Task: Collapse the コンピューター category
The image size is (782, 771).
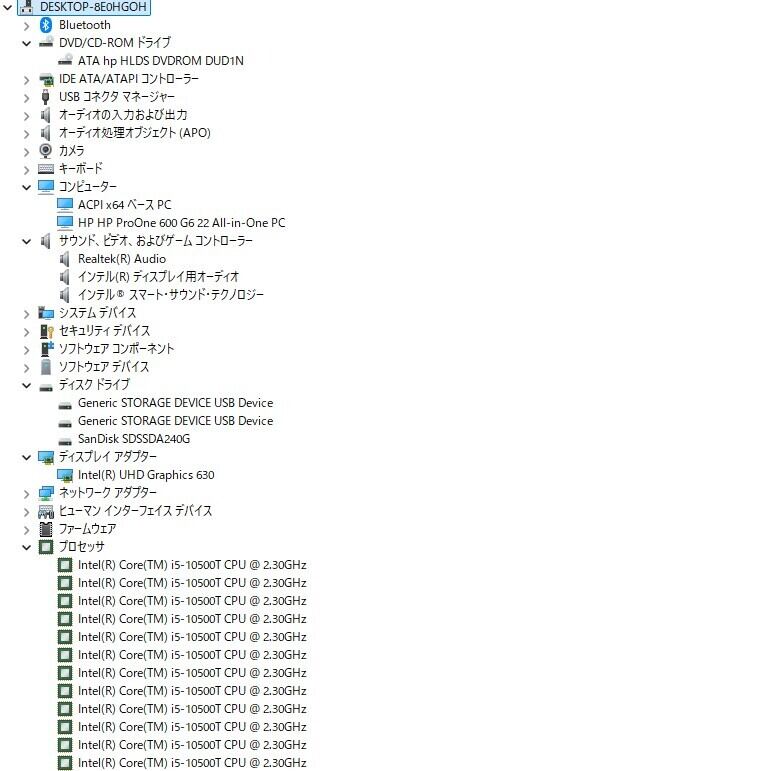Action: (26, 188)
